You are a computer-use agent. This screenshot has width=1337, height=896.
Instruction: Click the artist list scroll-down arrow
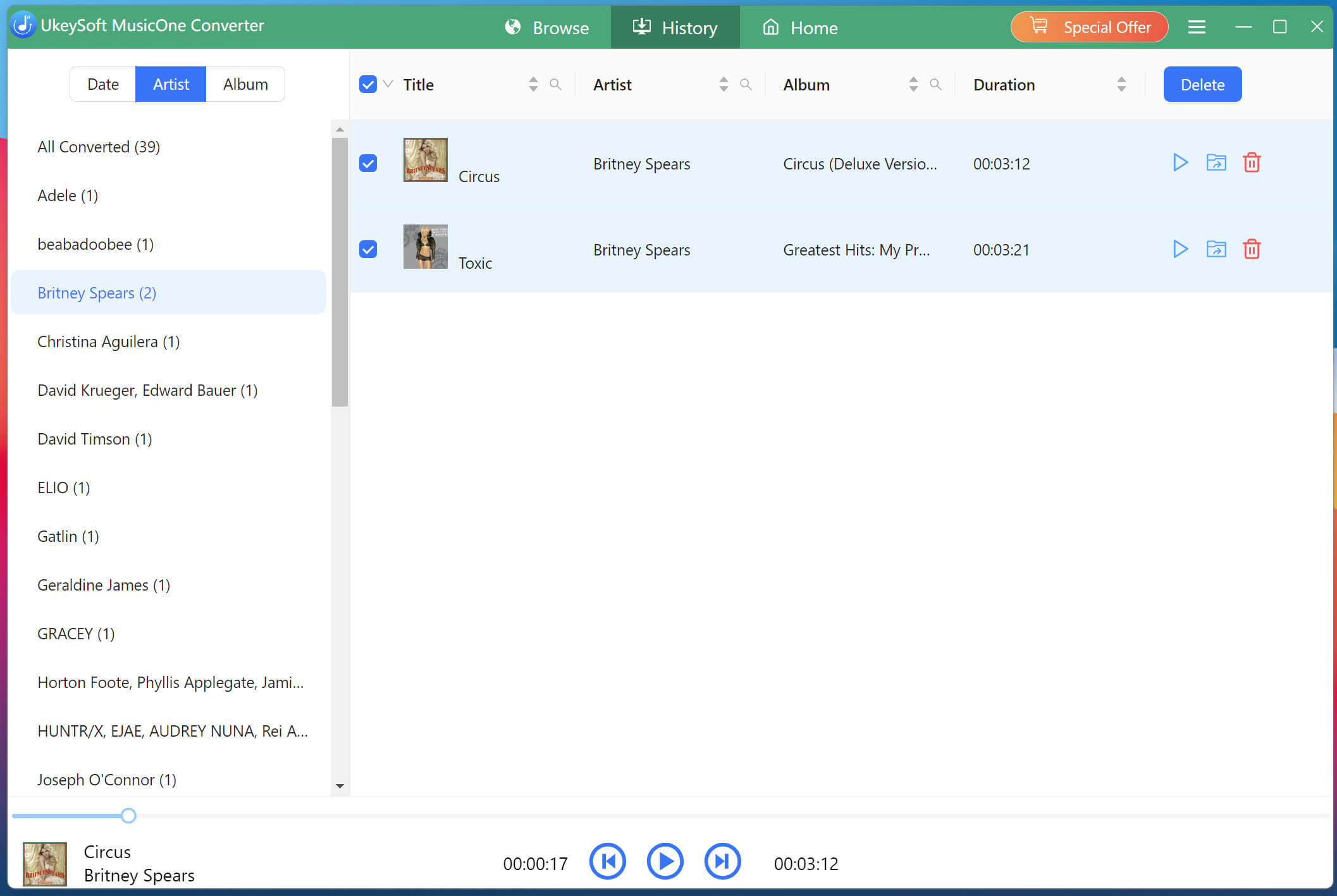click(x=340, y=786)
